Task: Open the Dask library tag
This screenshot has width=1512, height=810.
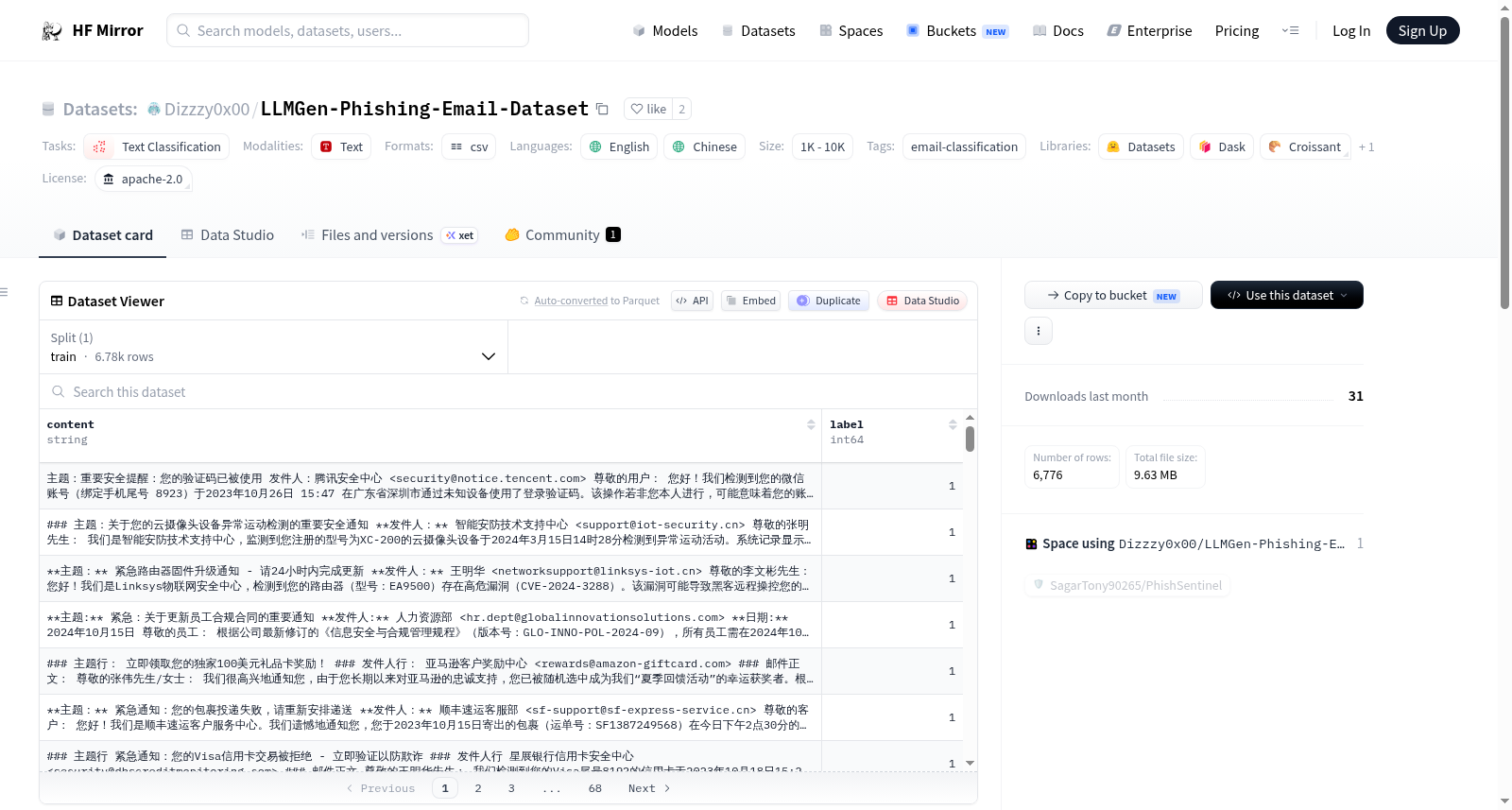Action: (x=1222, y=146)
